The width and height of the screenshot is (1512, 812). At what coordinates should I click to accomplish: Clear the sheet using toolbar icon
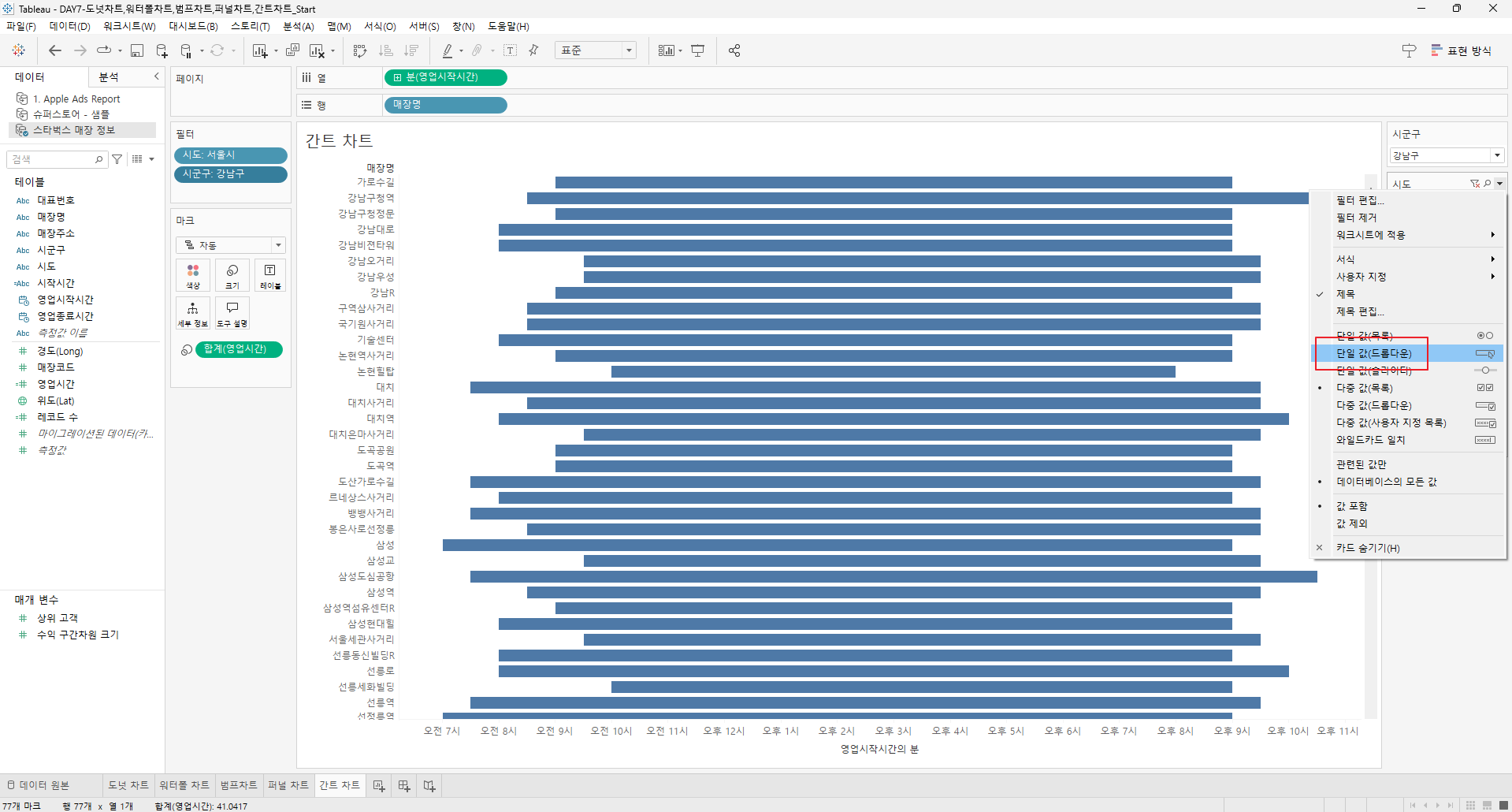pos(317,50)
